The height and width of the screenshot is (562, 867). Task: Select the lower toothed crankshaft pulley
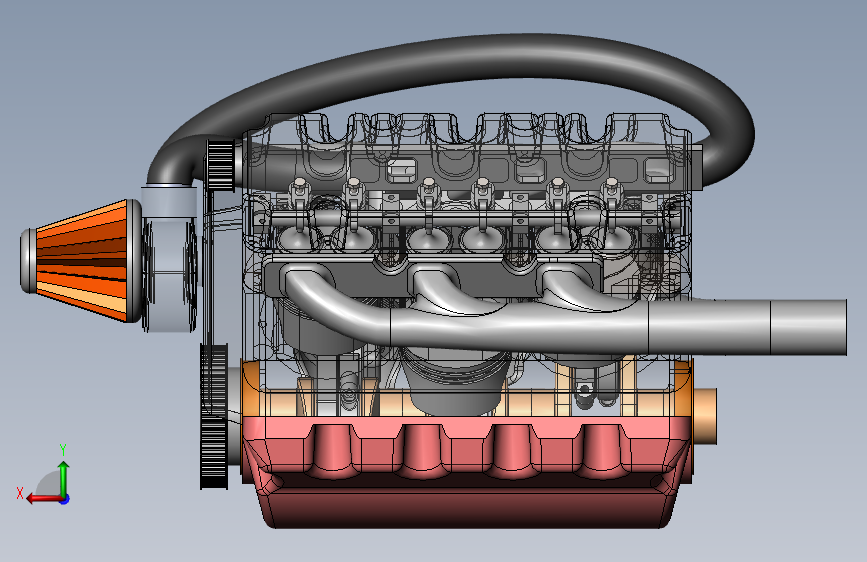[x=214, y=417]
